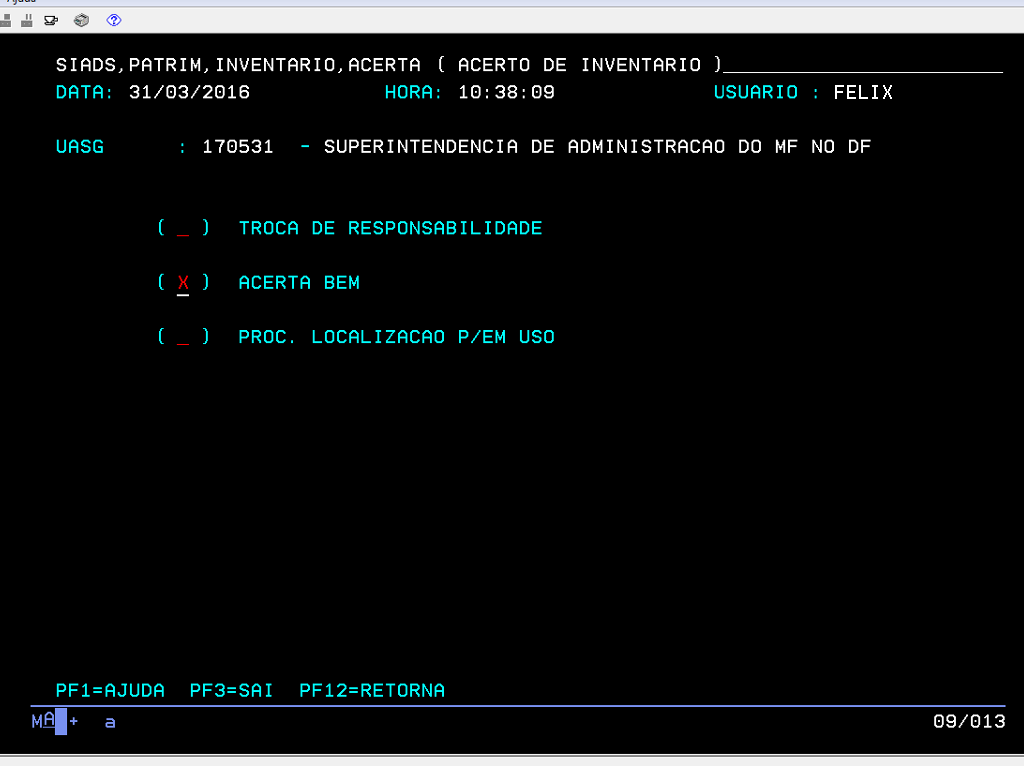Viewport: 1024px width, 768px height.
Task: Click the PF12=RETORNA function key label
Action: click(x=372, y=690)
